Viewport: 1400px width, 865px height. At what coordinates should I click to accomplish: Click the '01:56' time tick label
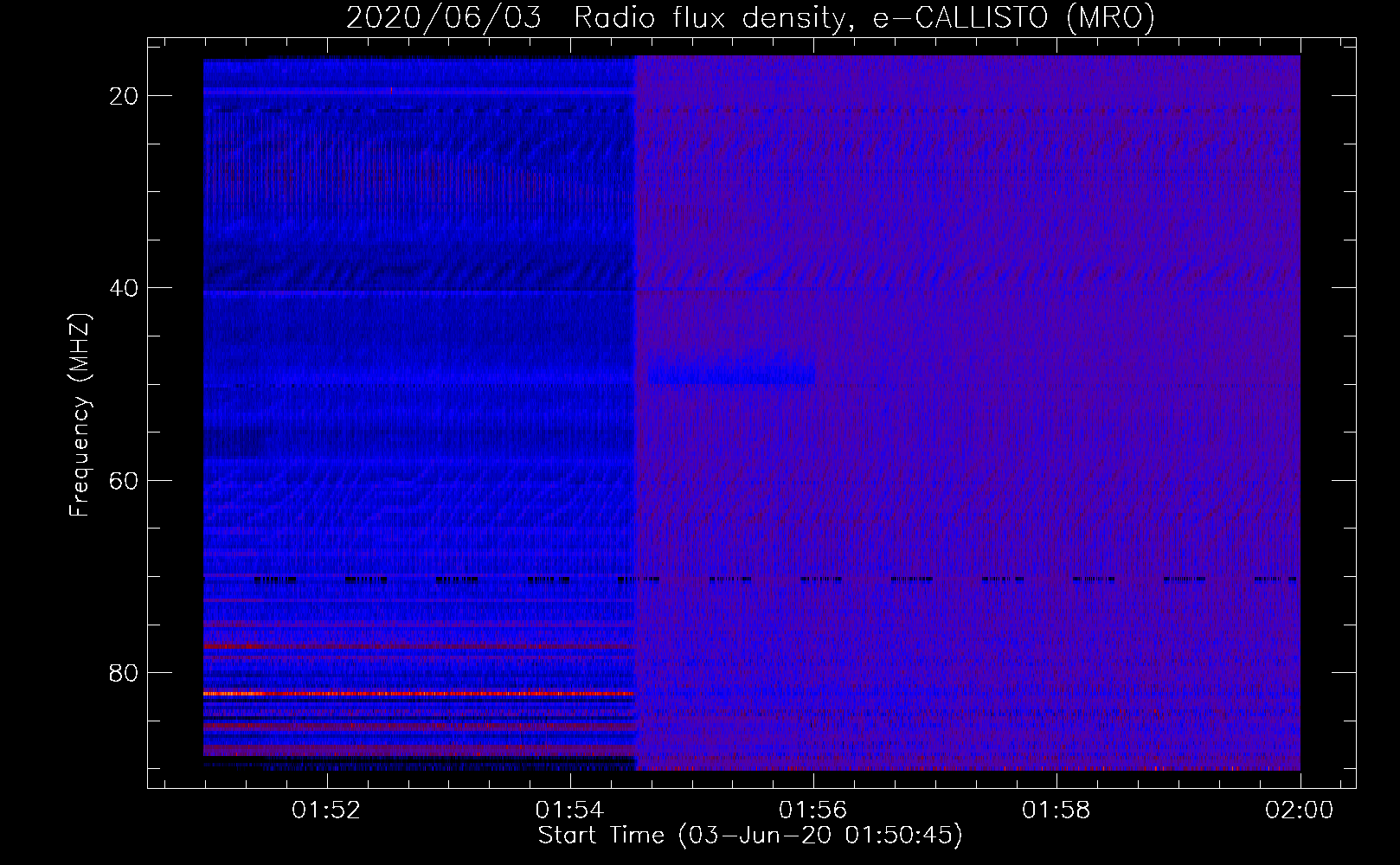[x=813, y=811]
